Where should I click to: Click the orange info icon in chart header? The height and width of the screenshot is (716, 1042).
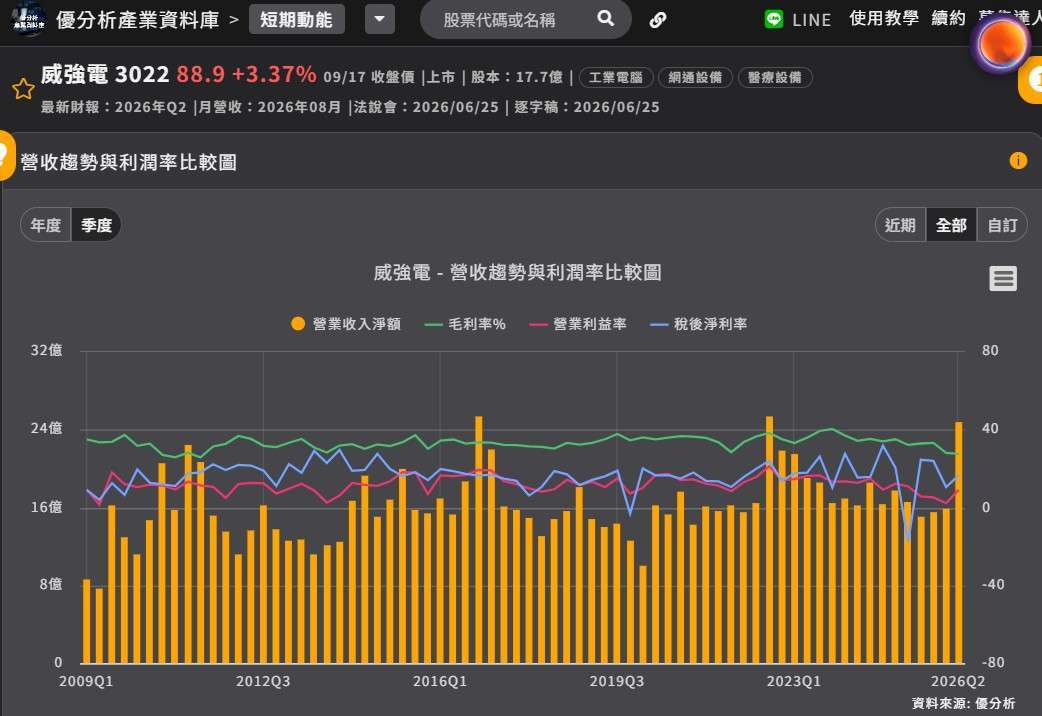coord(1018,160)
